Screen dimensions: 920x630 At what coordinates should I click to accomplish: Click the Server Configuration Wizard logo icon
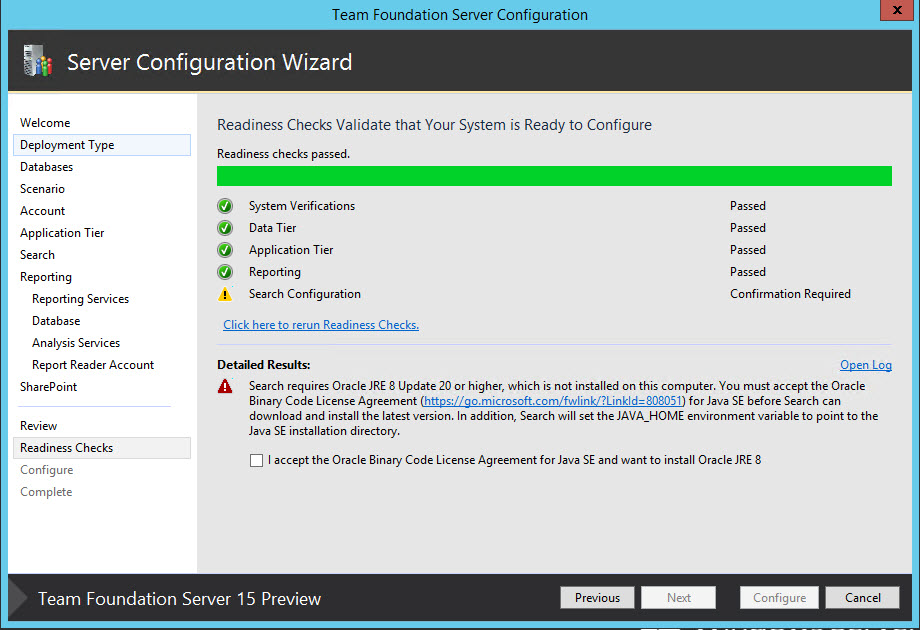38,60
